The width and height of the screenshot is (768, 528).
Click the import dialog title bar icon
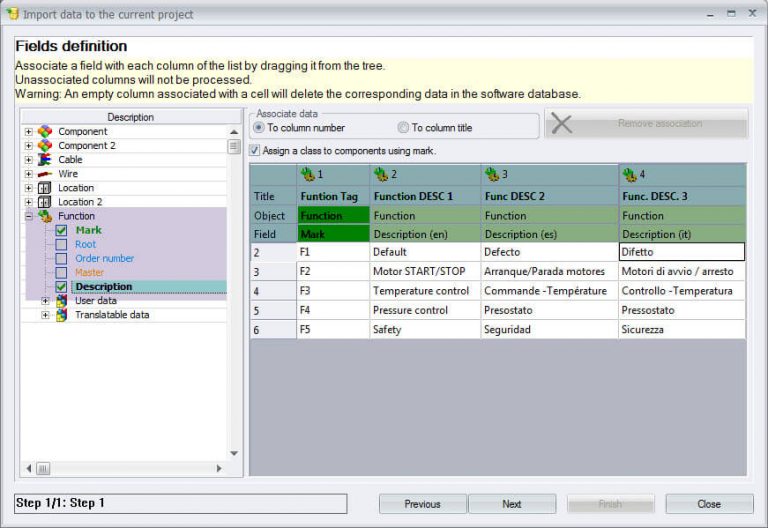[x=13, y=14]
